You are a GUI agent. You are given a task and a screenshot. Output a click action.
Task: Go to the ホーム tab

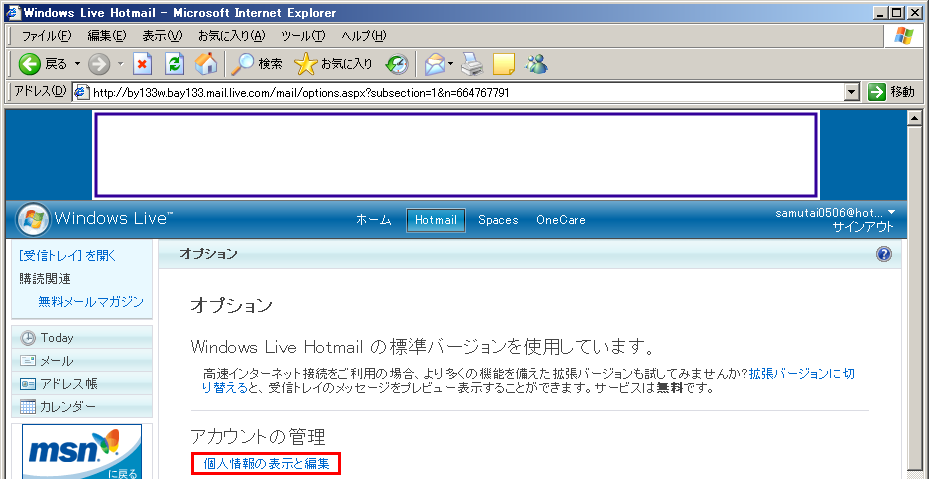tap(374, 220)
